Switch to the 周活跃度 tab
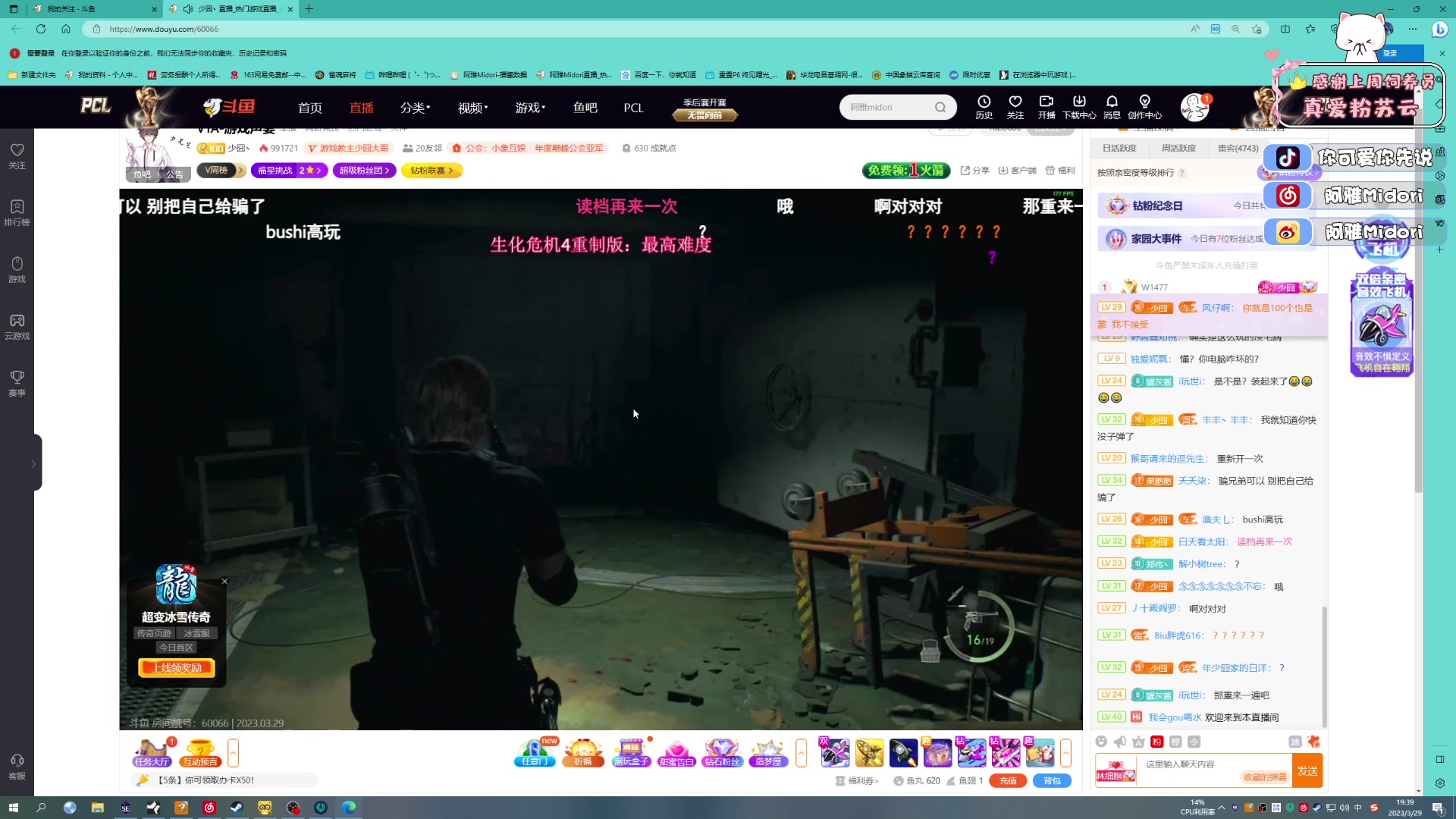1456x819 pixels. tap(1178, 149)
